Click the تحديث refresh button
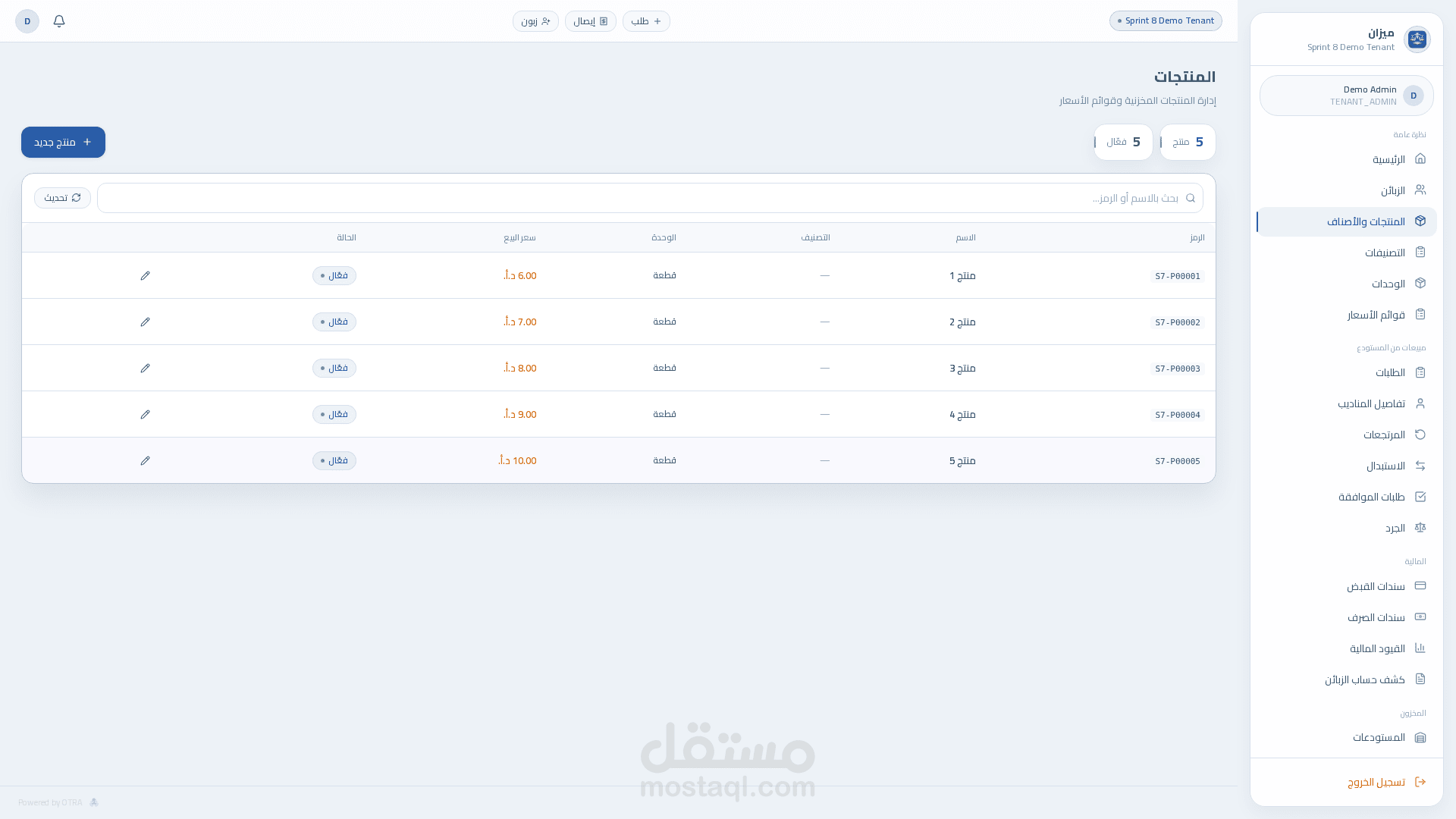 tap(62, 198)
